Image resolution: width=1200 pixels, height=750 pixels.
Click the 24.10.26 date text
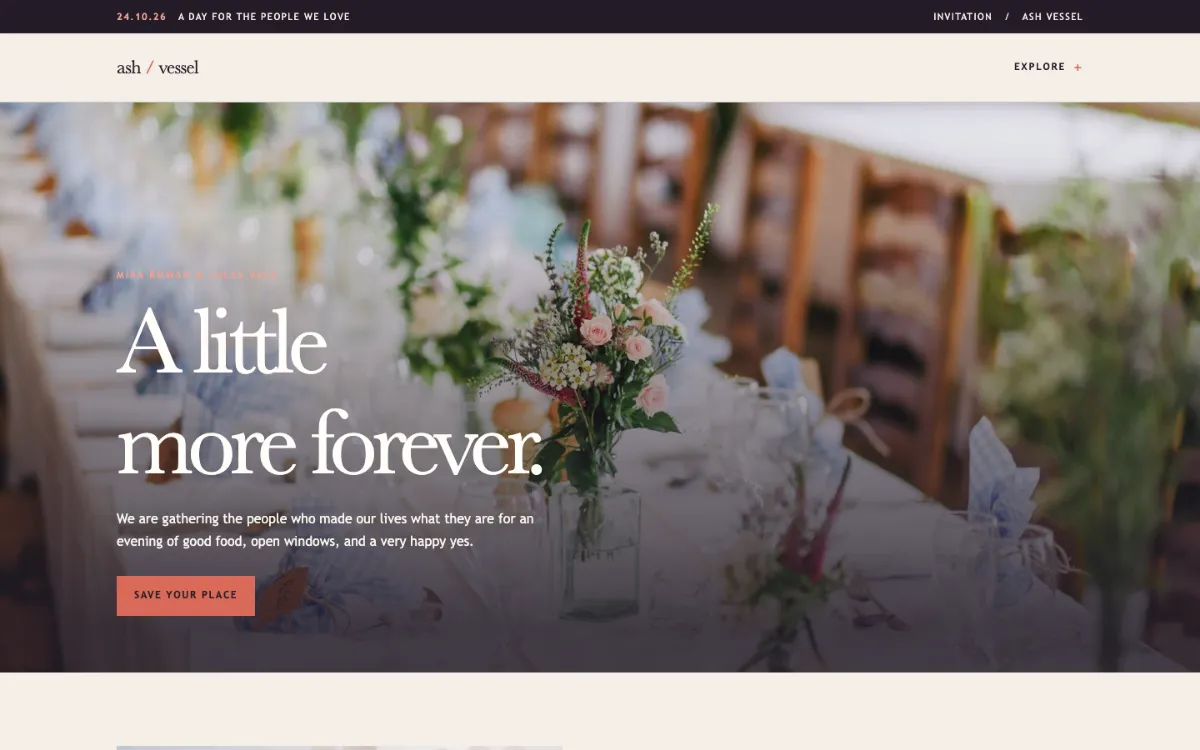[x=141, y=17]
